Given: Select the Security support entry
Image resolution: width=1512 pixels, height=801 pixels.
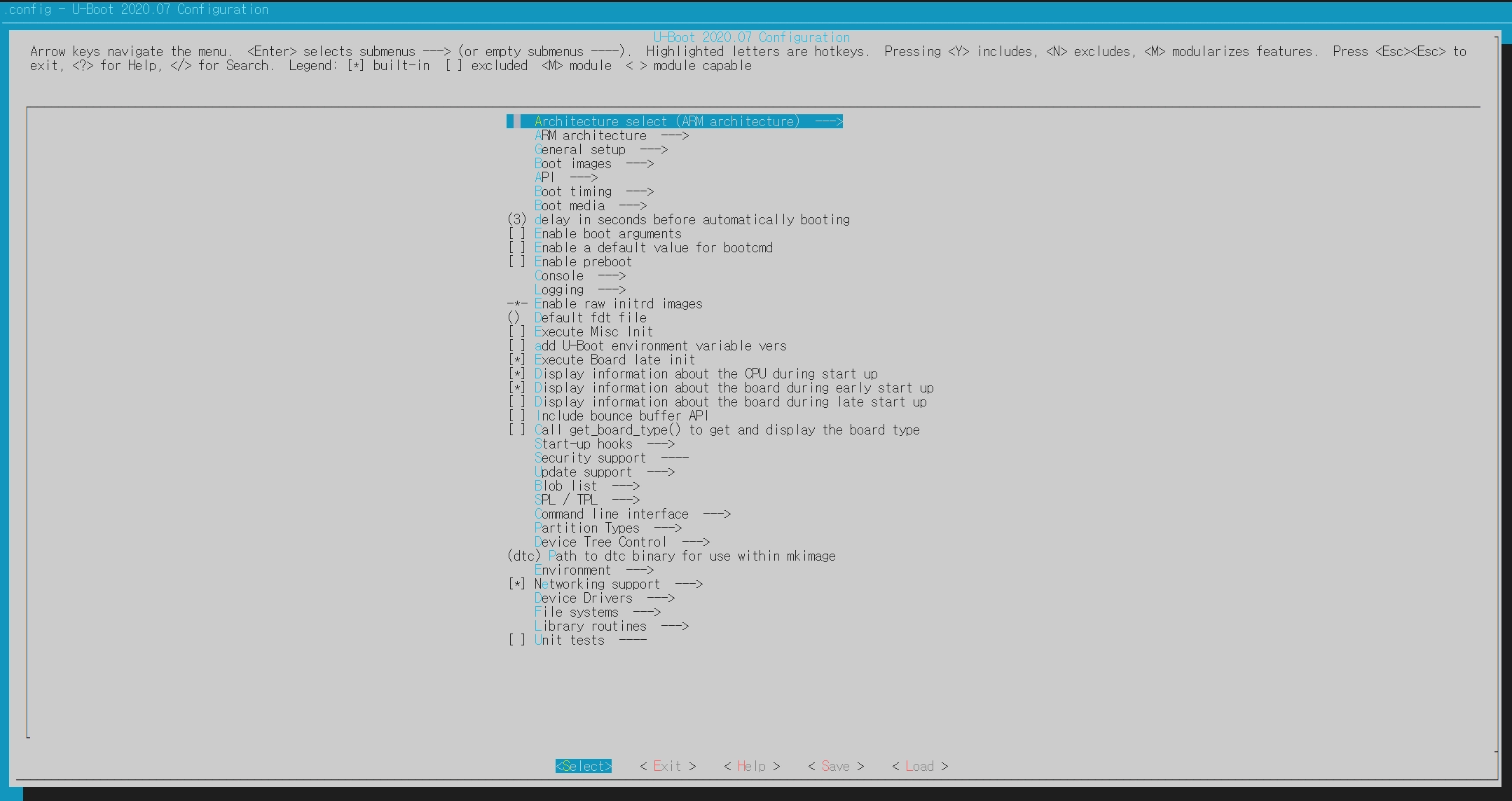Looking at the screenshot, I should tap(612, 458).
